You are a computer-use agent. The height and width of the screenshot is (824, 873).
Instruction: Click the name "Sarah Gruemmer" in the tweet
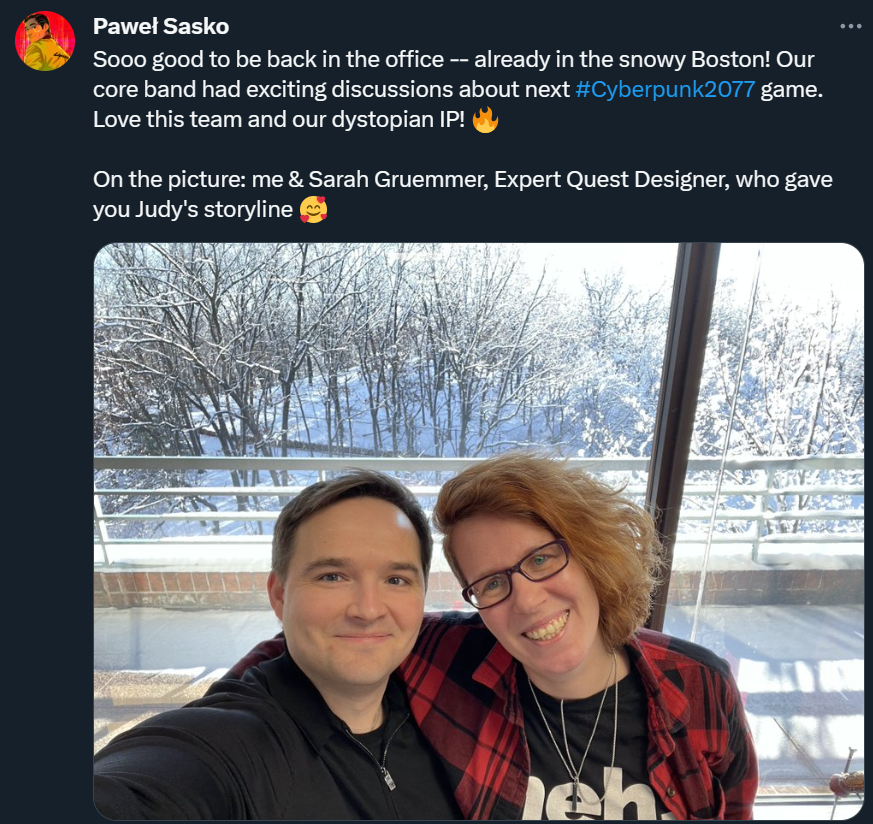tap(398, 179)
